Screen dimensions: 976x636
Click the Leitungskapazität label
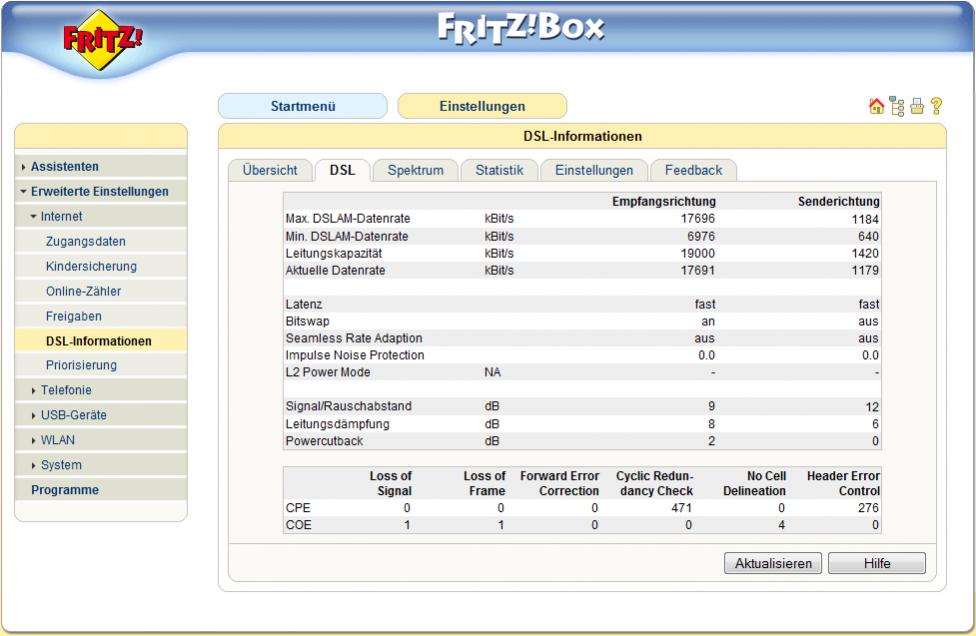tap(334, 253)
